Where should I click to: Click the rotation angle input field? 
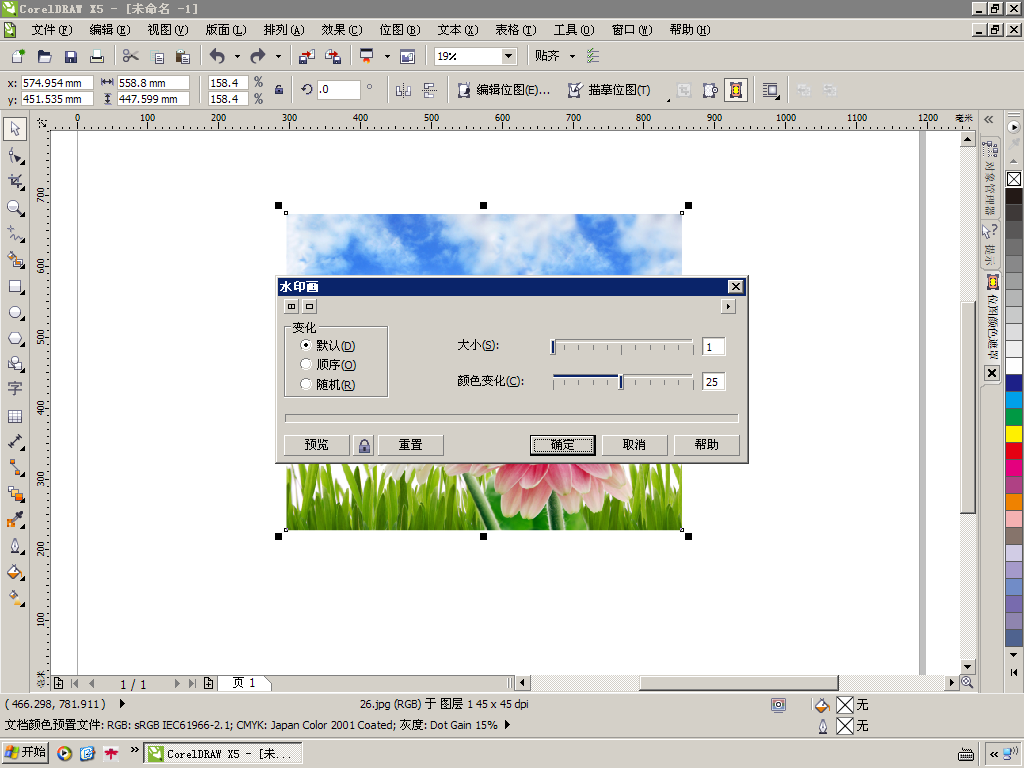(339, 90)
